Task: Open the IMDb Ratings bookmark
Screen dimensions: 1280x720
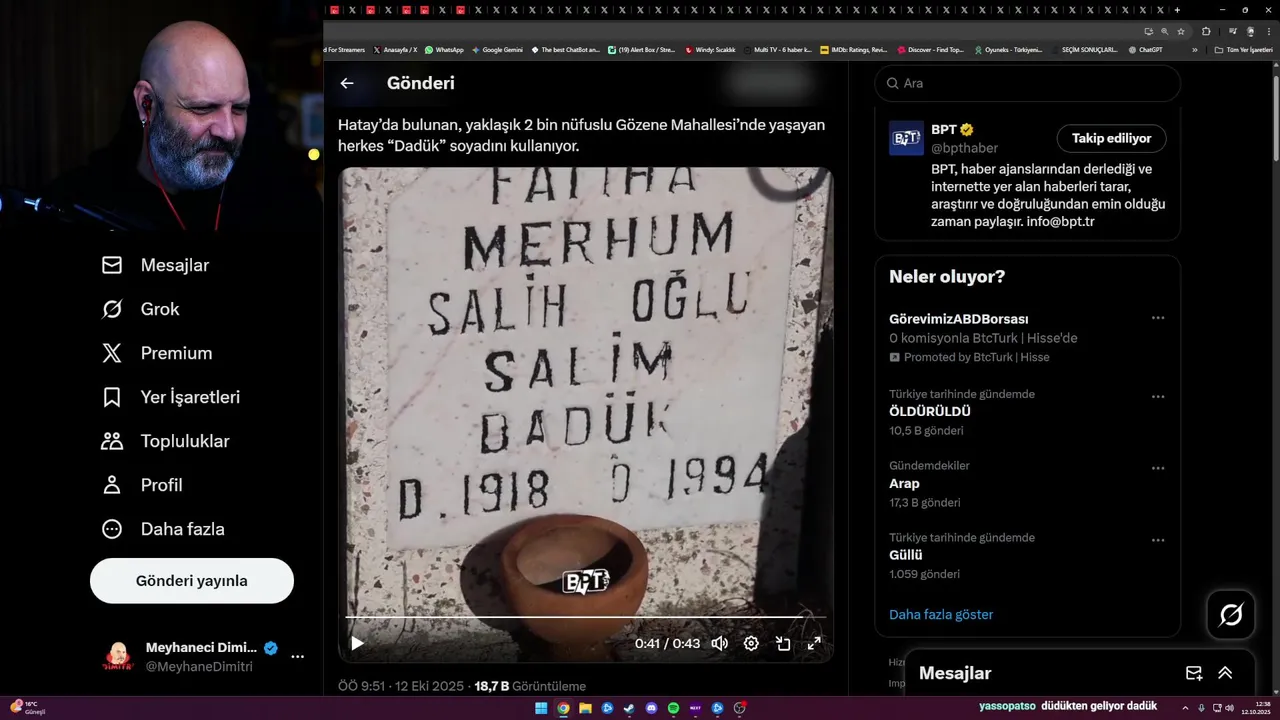Action: [x=853, y=49]
